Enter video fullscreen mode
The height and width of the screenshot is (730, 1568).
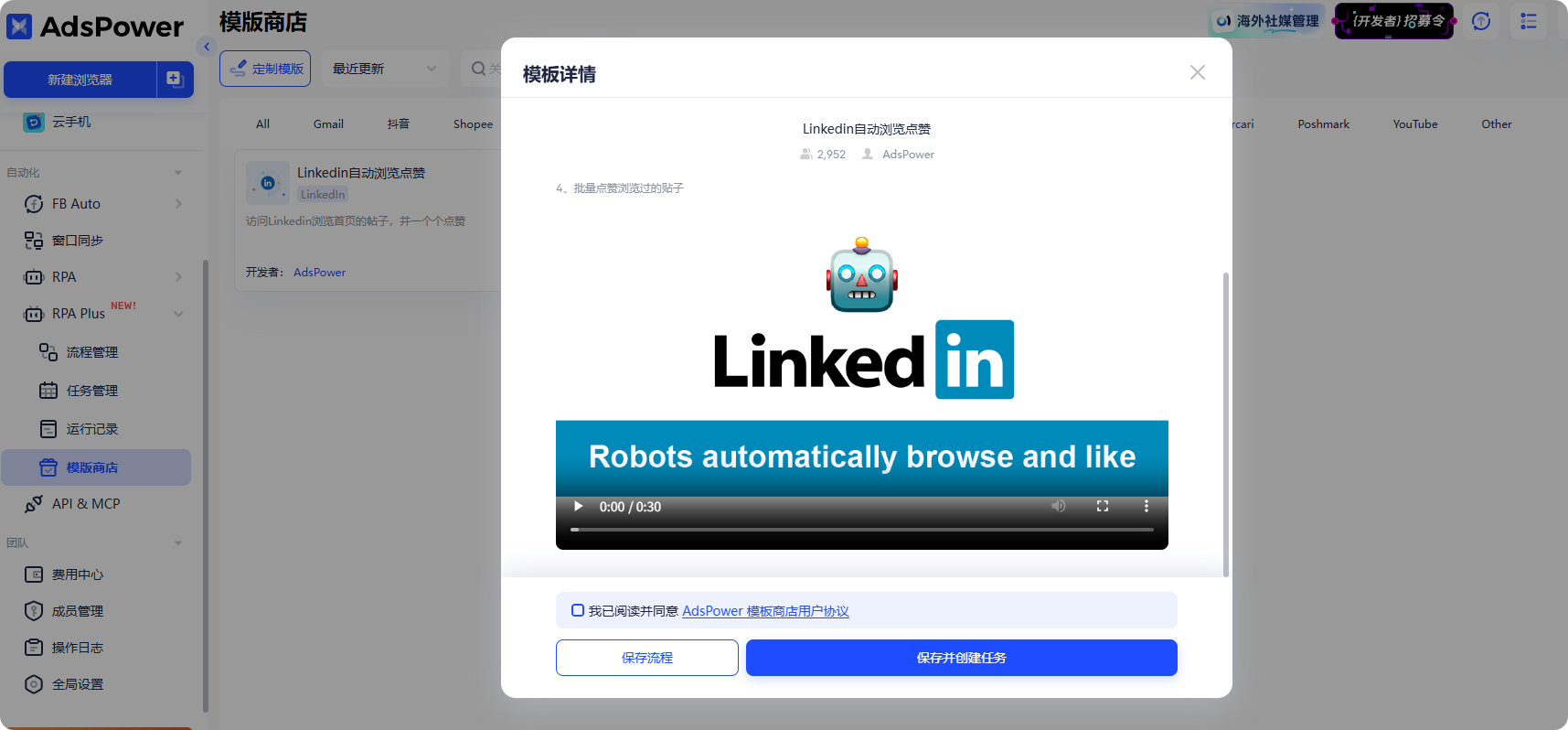(1103, 506)
